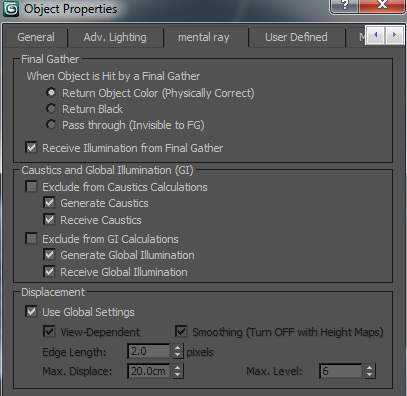Screen dimensions: 407x396
Task: Uncheck Generate Caustics
Action: tap(49, 202)
